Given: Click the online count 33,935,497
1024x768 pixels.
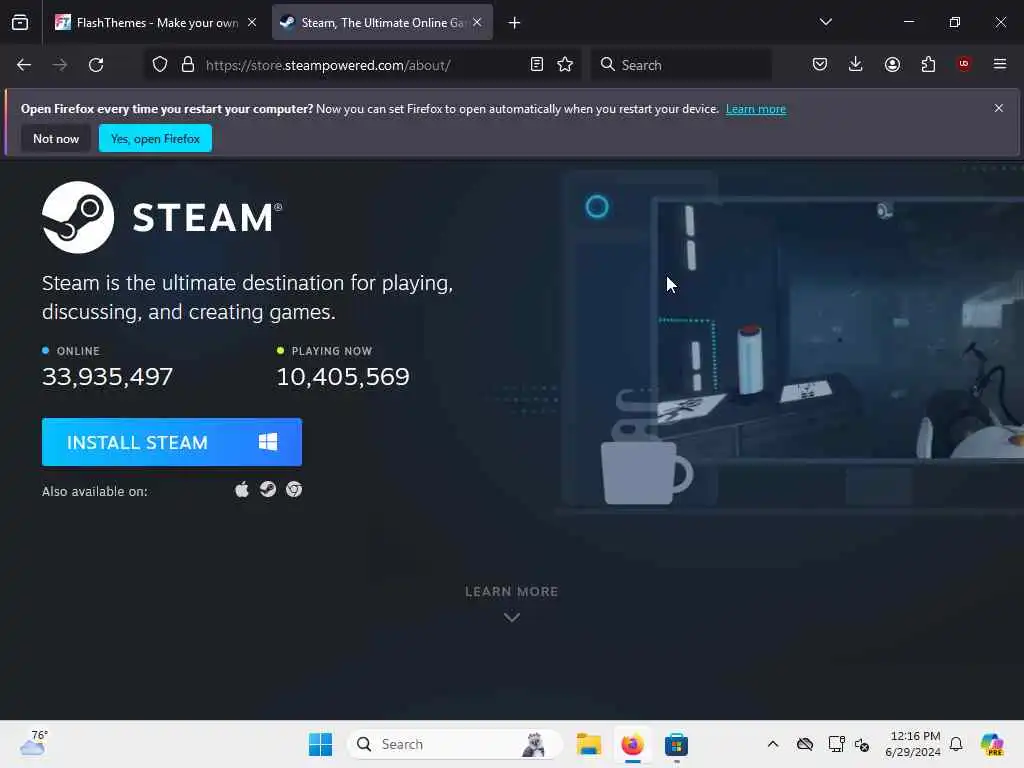Looking at the screenshot, I should pos(108,377).
